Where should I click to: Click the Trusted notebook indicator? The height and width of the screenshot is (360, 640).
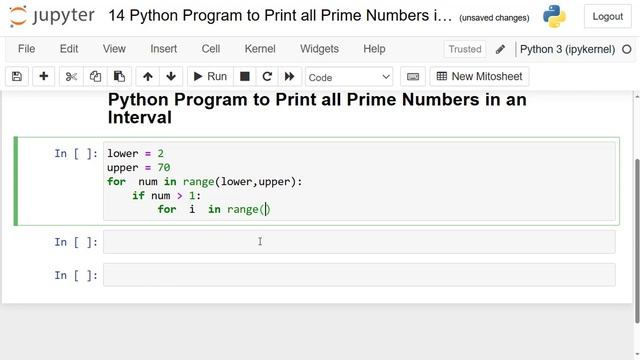pyautogui.click(x=465, y=49)
